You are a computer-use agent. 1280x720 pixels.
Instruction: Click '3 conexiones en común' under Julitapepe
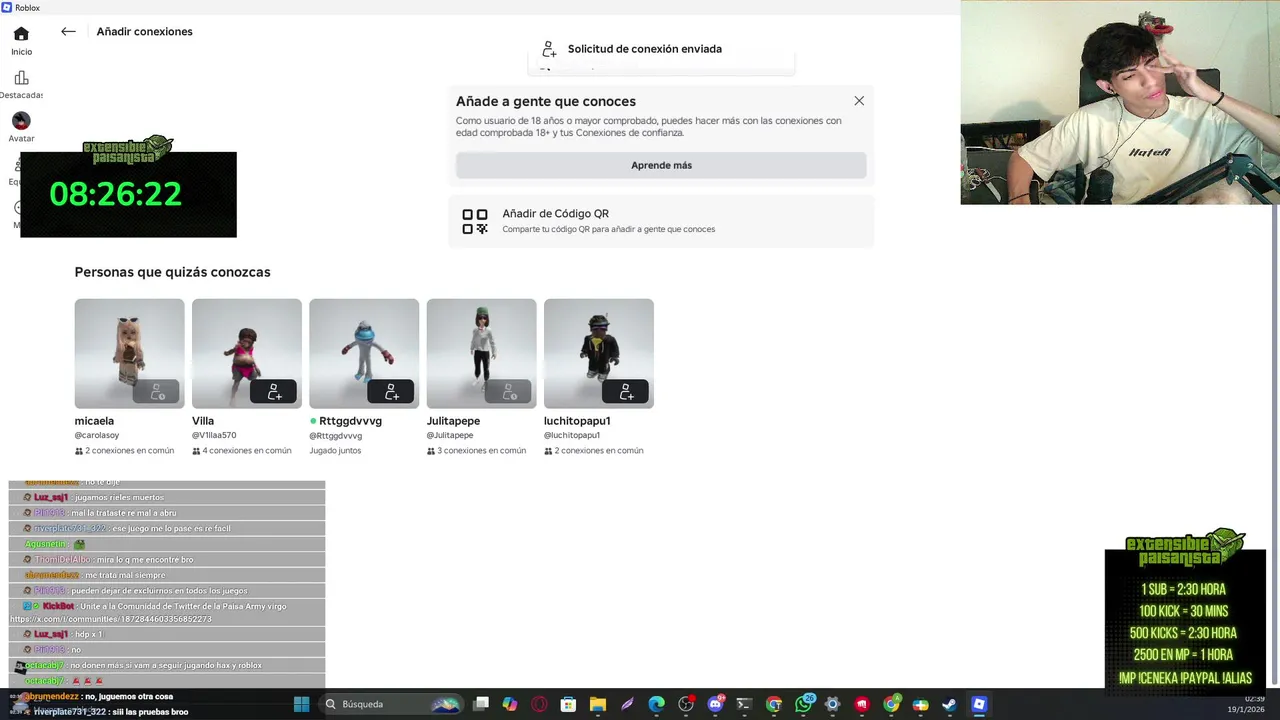click(x=481, y=451)
